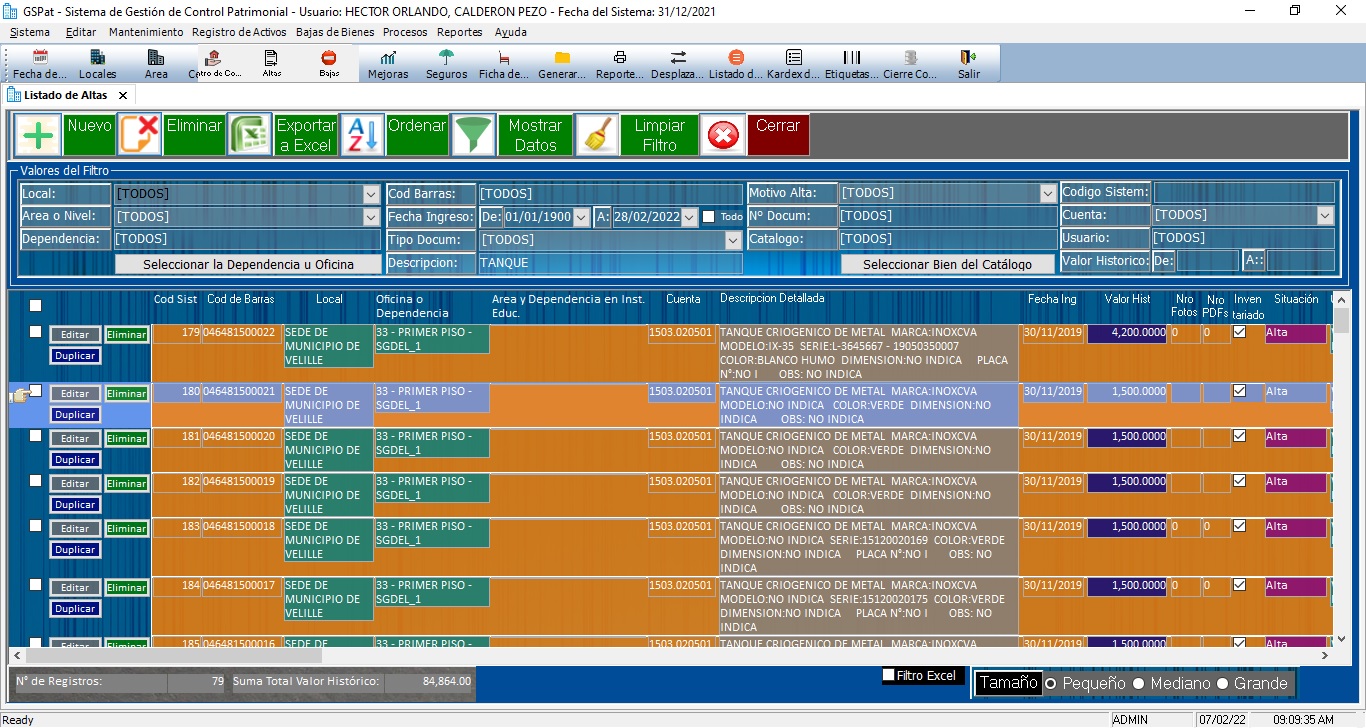Click the Excel spreadsheet export icon
The height and width of the screenshot is (728, 1366).
point(250,134)
